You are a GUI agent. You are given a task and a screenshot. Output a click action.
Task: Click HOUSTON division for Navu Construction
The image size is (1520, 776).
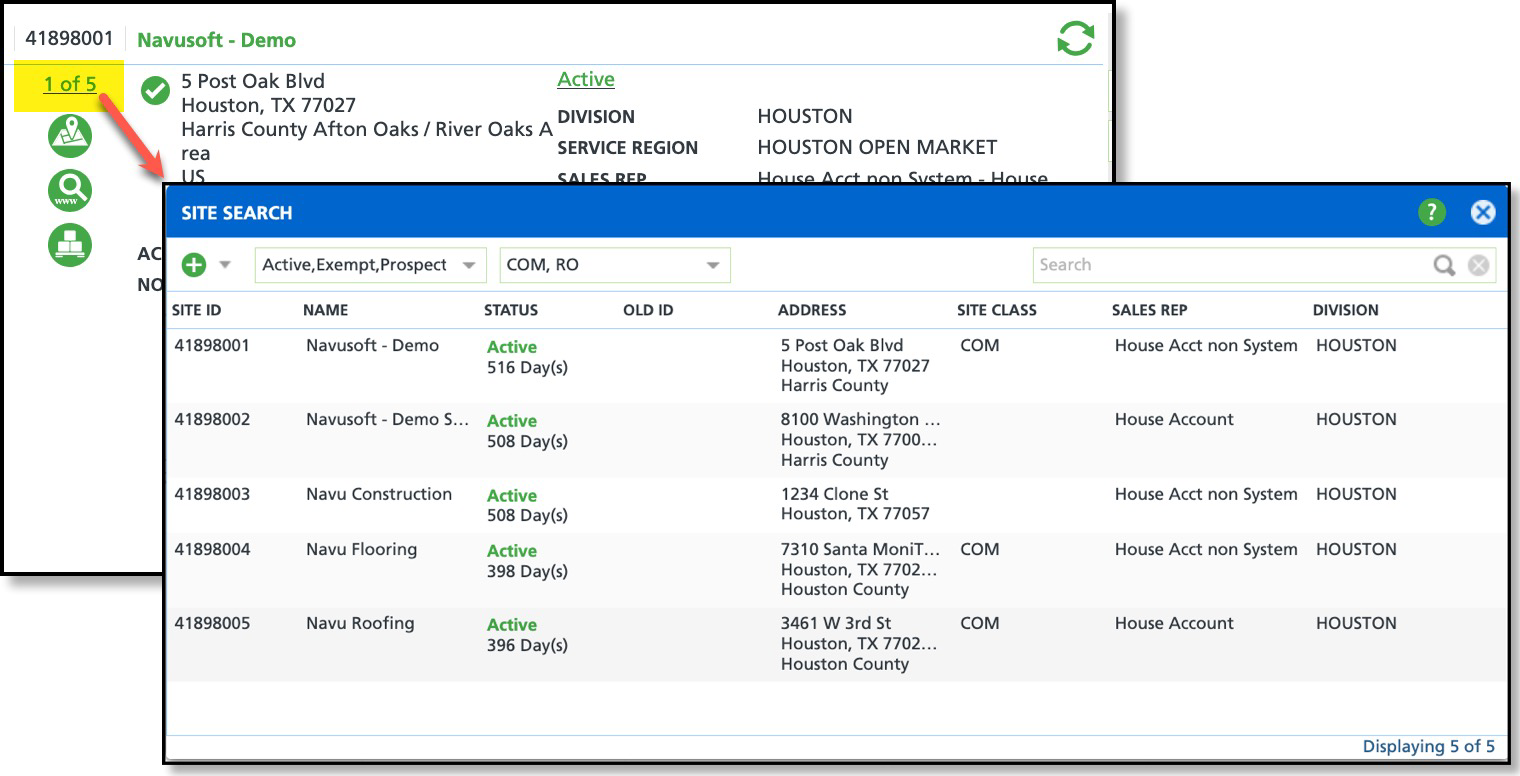[1356, 495]
